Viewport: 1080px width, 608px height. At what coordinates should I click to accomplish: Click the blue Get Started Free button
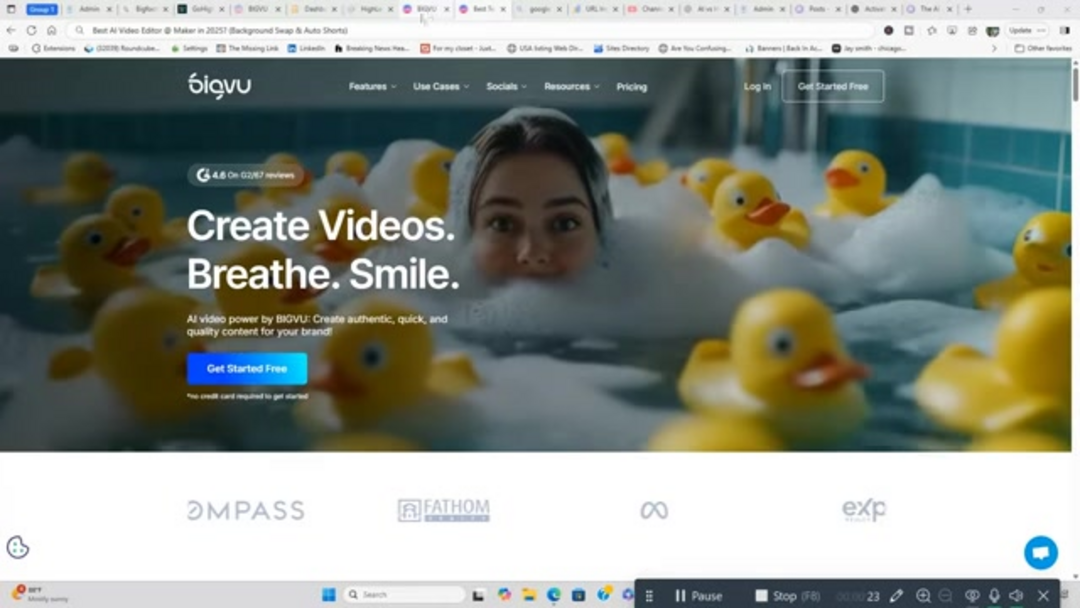pyautogui.click(x=247, y=369)
